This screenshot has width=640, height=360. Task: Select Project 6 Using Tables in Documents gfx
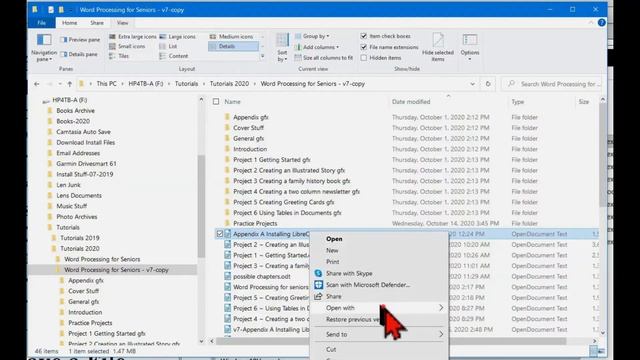pyautogui.click(x=287, y=213)
